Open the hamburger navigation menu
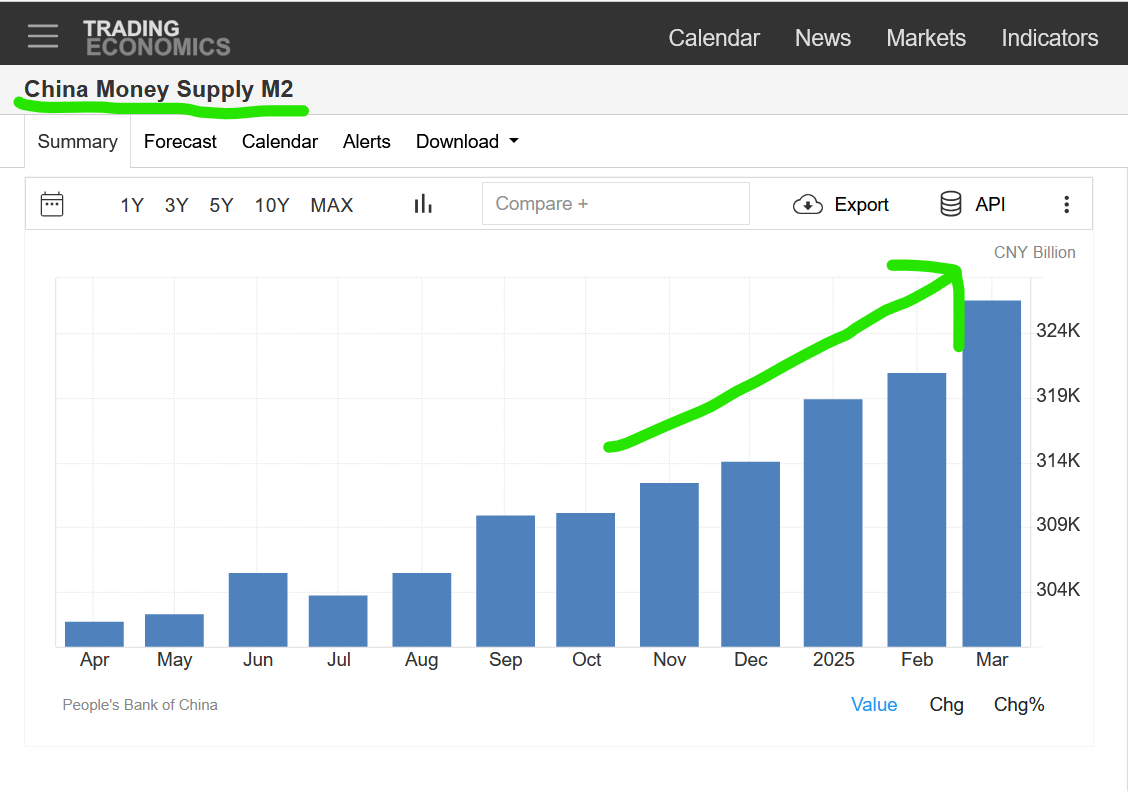1128x792 pixels. click(x=43, y=36)
